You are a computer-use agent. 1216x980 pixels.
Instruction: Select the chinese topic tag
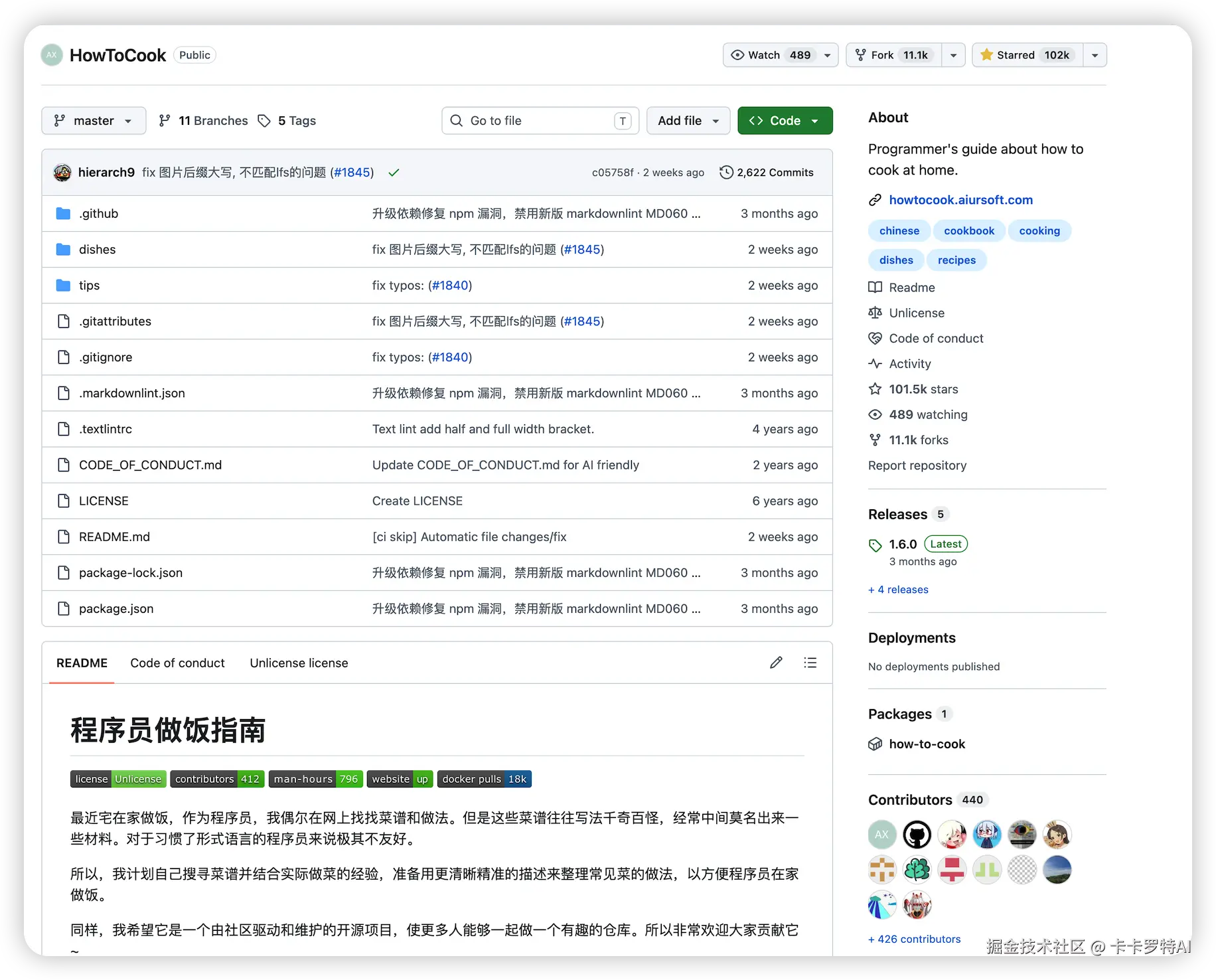[x=899, y=231]
